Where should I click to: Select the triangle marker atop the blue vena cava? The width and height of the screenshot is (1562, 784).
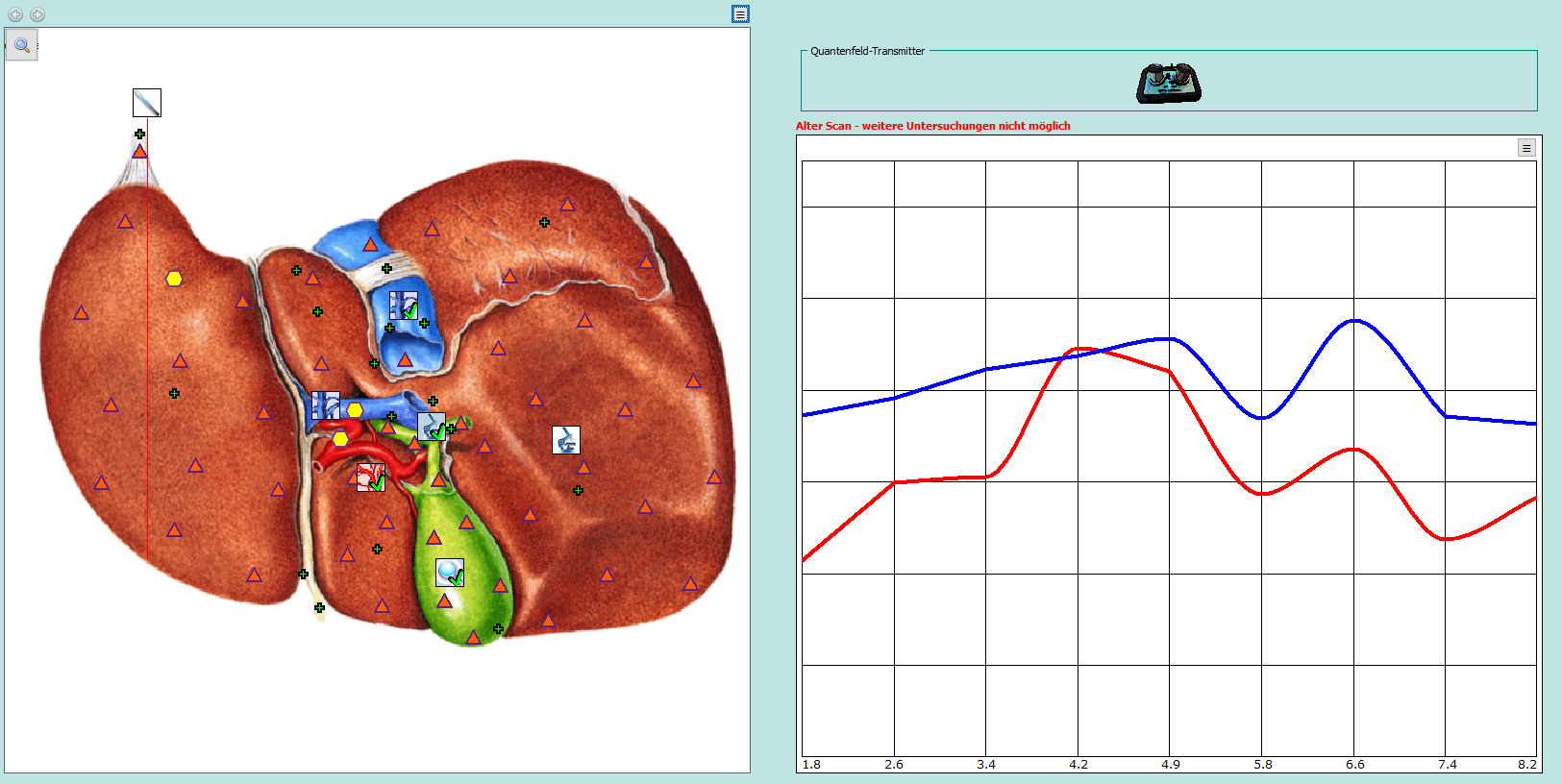click(x=370, y=245)
